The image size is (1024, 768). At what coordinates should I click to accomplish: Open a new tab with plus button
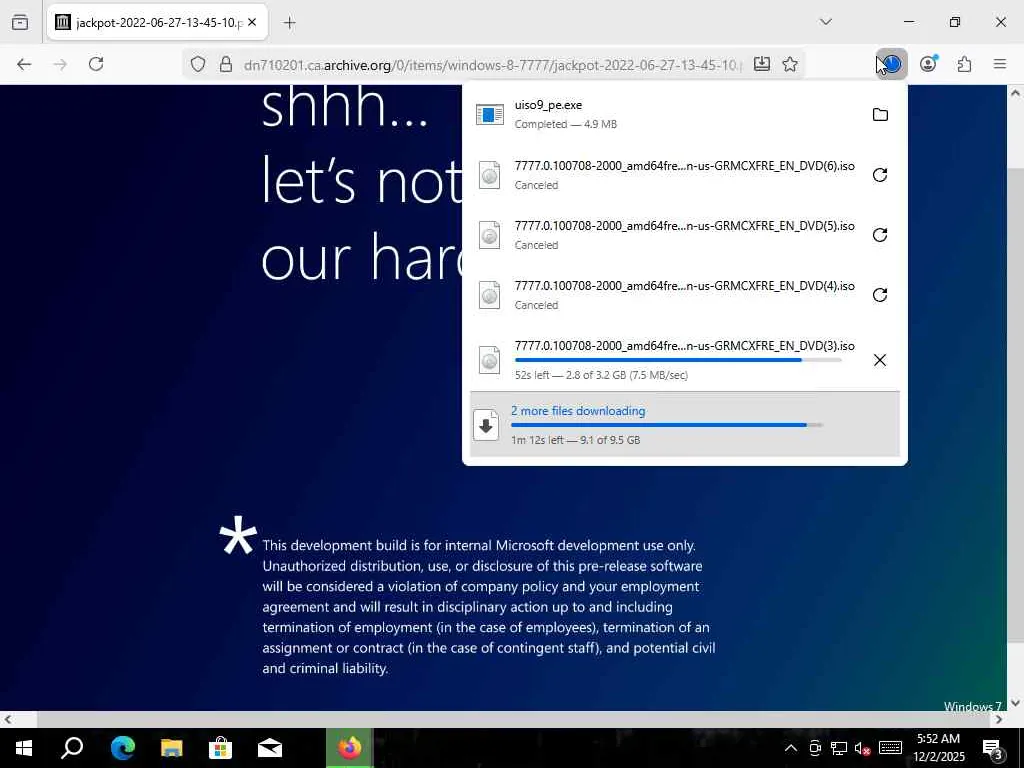pyautogui.click(x=289, y=23)
